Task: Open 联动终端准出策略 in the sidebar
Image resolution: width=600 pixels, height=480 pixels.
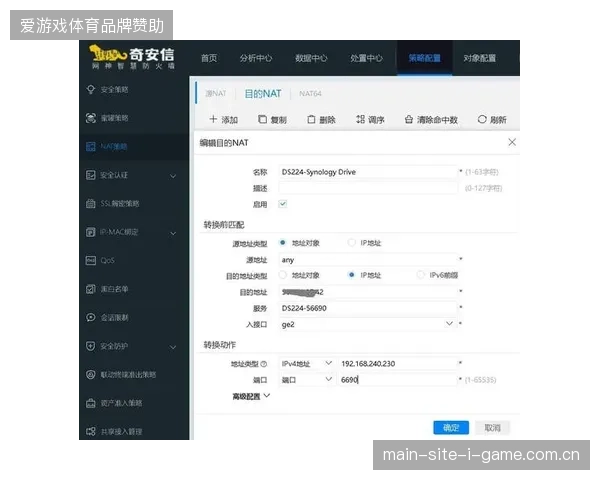Action: click(128, 375)
